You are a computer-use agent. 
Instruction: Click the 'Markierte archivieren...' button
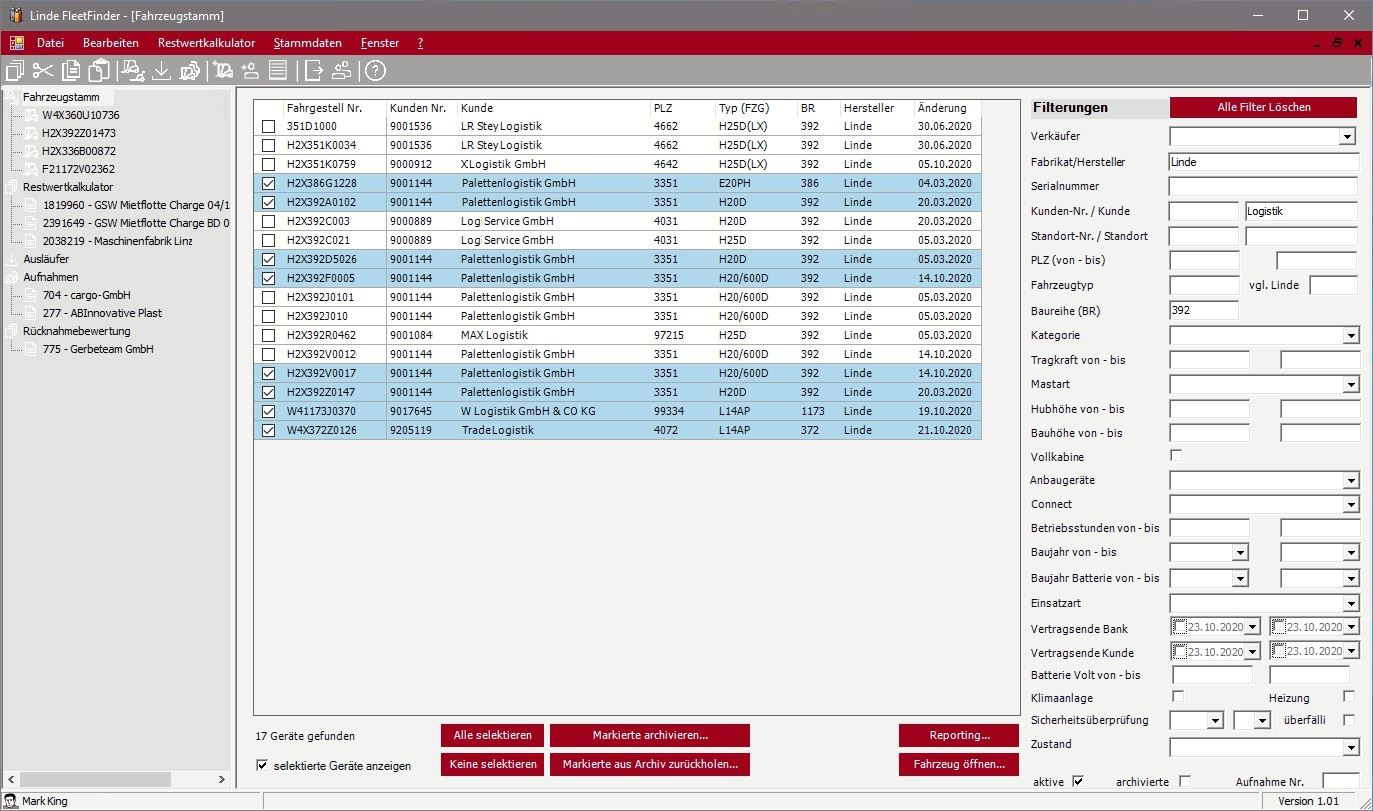pos(649,735)
